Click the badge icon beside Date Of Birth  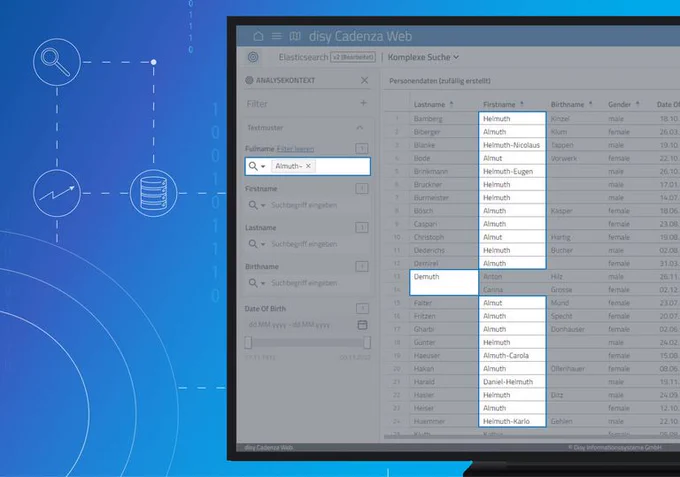tap(362, 309)
